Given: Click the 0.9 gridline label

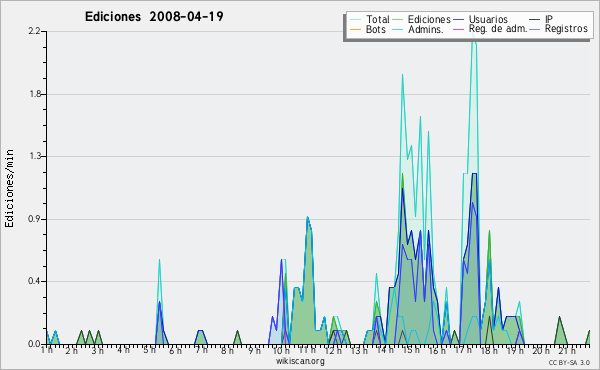Looking at the screenshot, I should (x=34, y=219).
